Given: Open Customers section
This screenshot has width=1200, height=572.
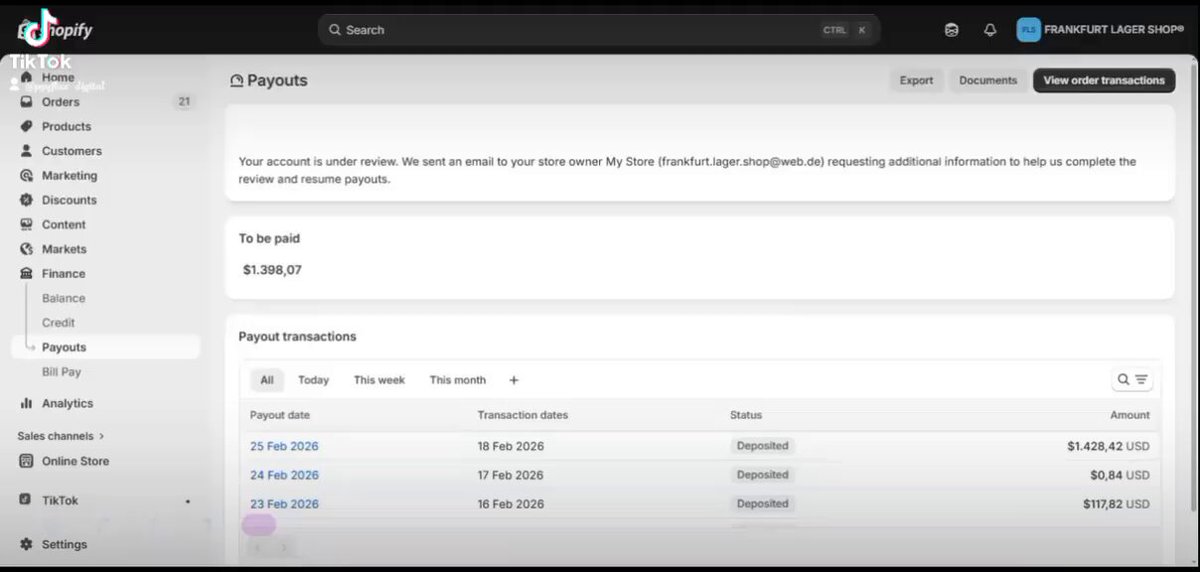Looking at the screenshot, I should click(71, 151).
